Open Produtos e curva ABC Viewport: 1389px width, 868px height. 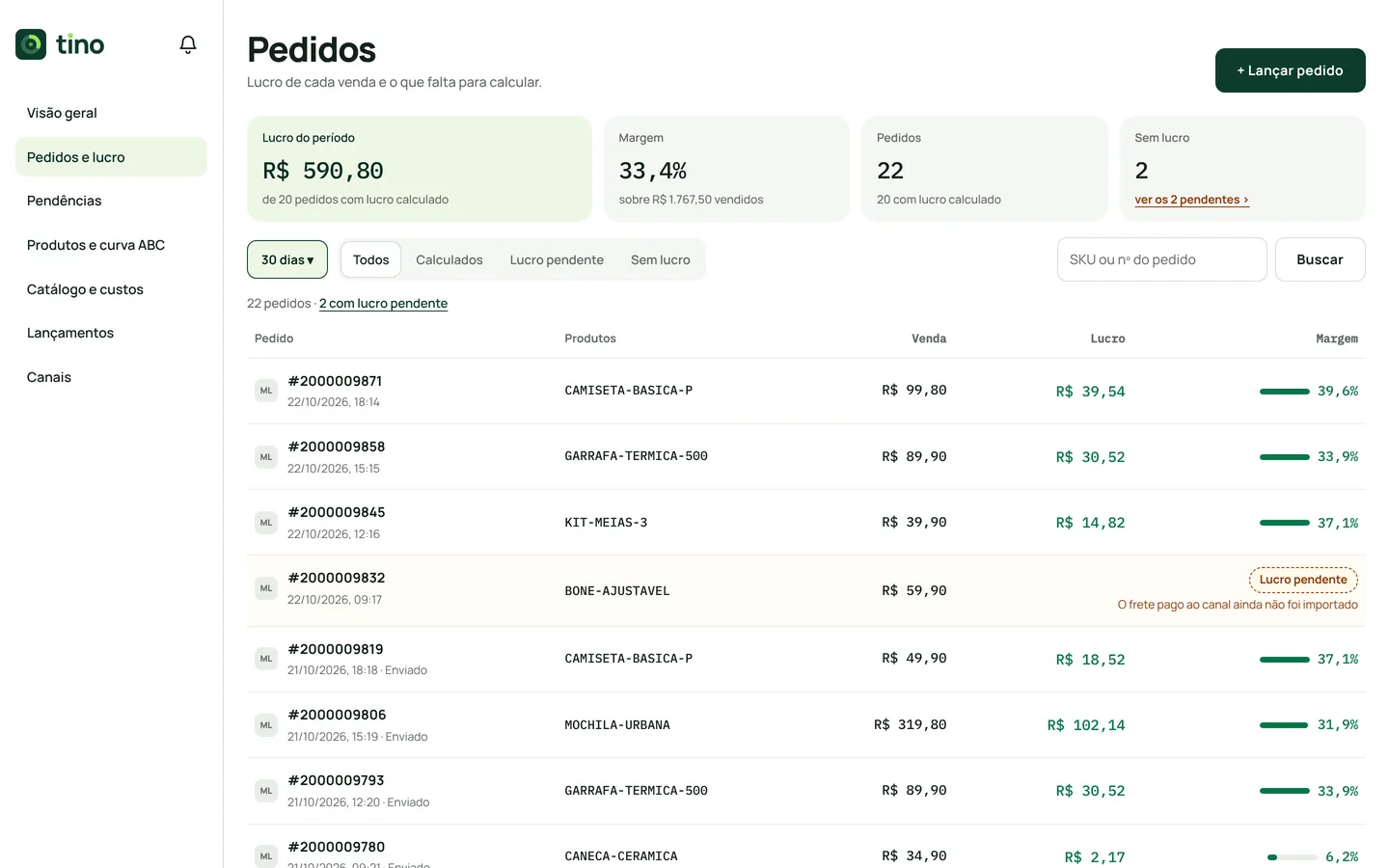click(111, 245)
